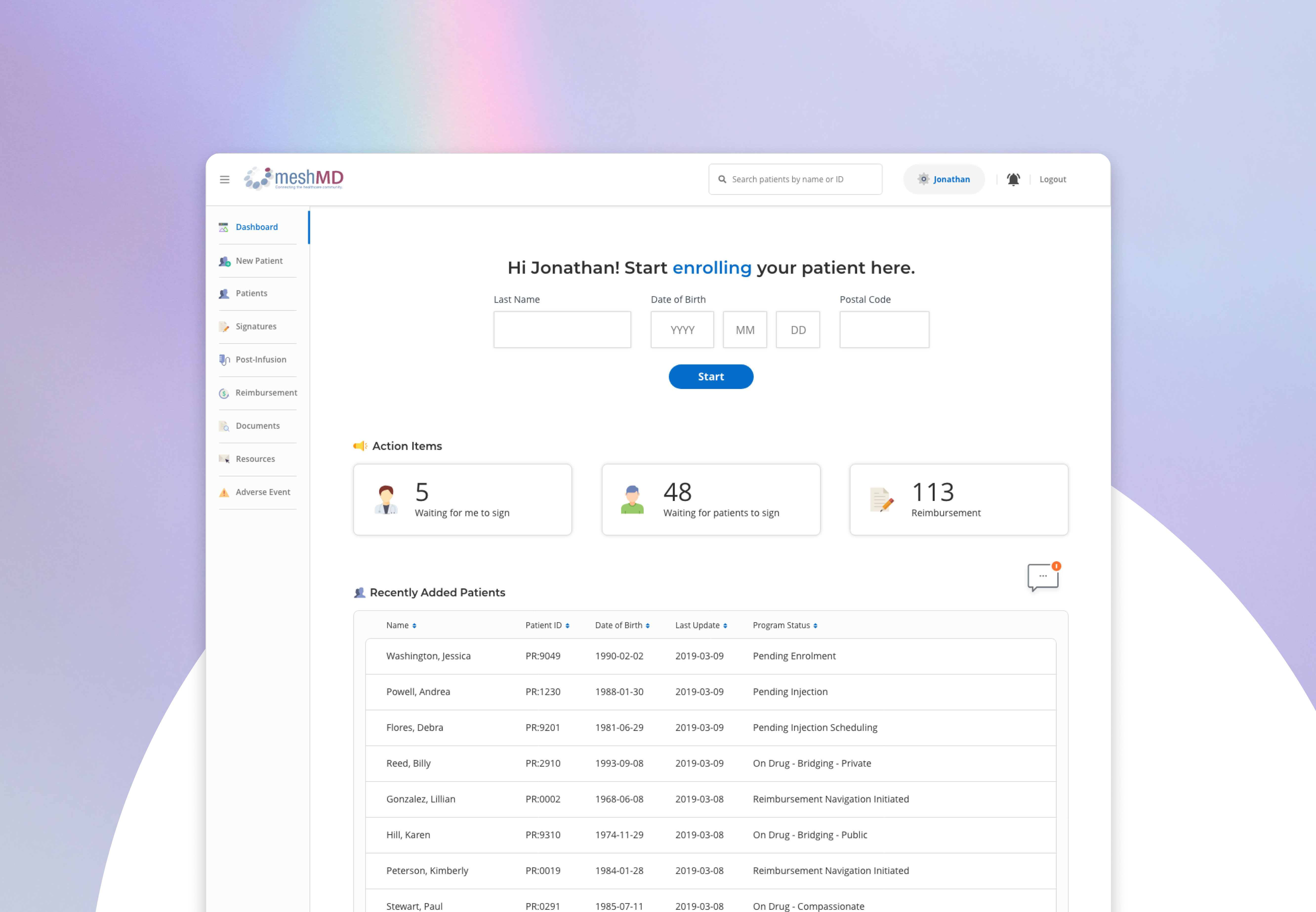Focus the YYYY birth year field
Image resolution: width=1316 pixels, height=912 pixels.
click(x=682, y=330)
